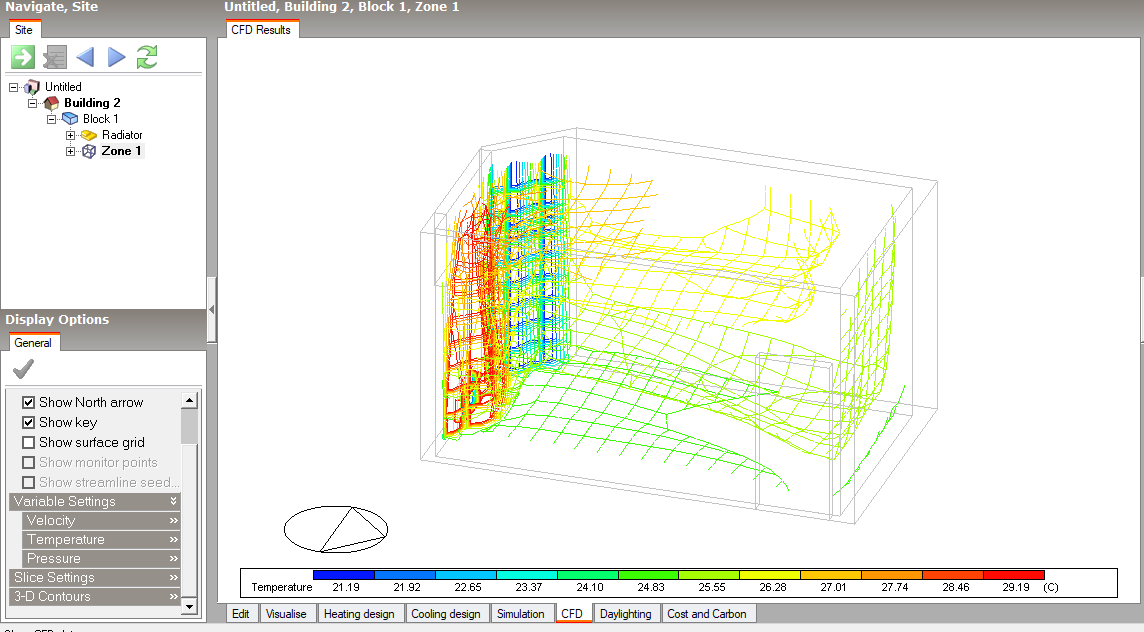The image size is (1144, 632).
Task: Expand the 3-D Contours section
Action: (x=95, y=596)
